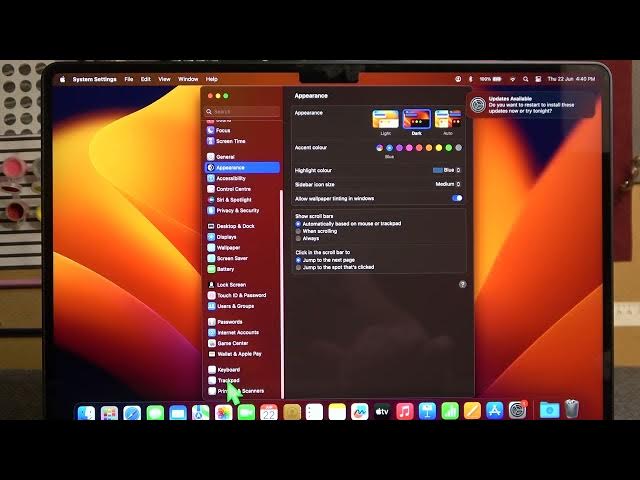Open the Highlight colour dropdown
The image size is (640, 480).
point(447,170)
